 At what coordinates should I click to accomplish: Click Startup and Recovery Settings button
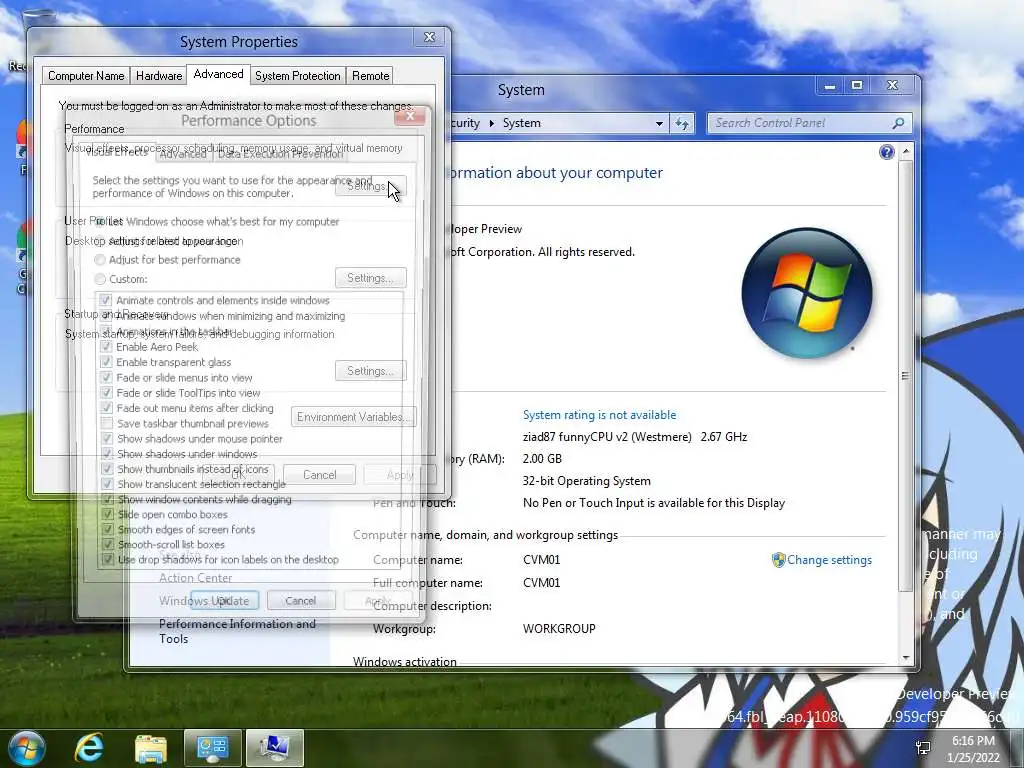[x=370, y=371]
